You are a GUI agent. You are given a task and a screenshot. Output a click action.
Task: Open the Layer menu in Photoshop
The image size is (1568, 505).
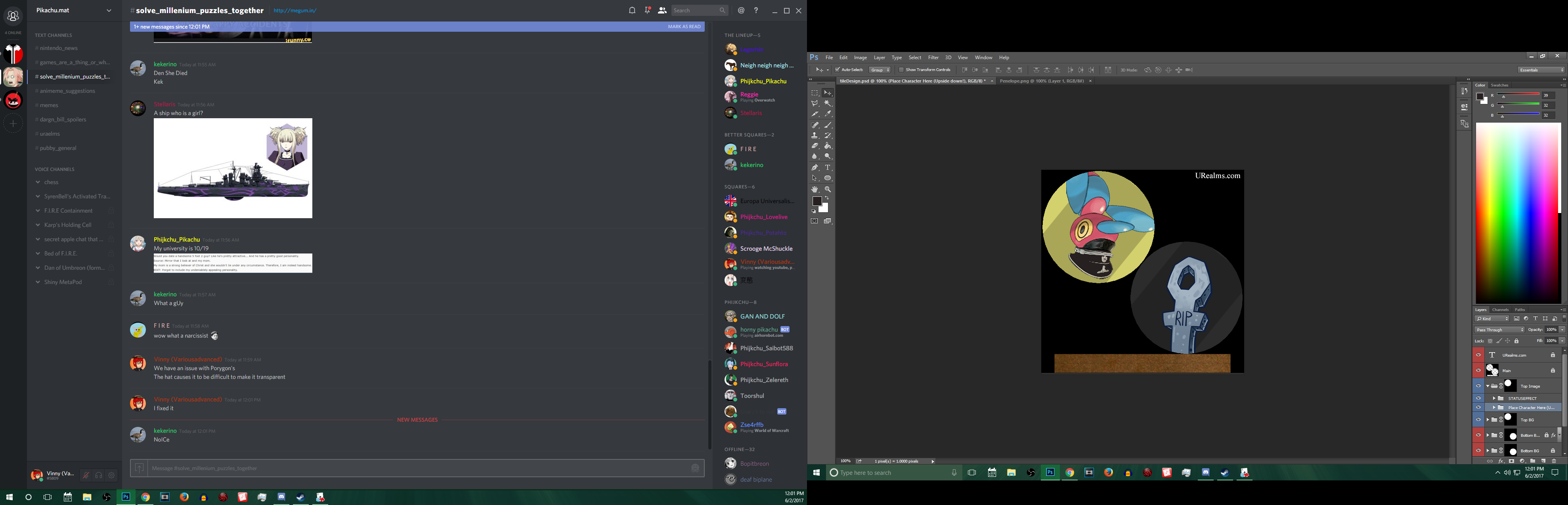(x=880, y=58)
